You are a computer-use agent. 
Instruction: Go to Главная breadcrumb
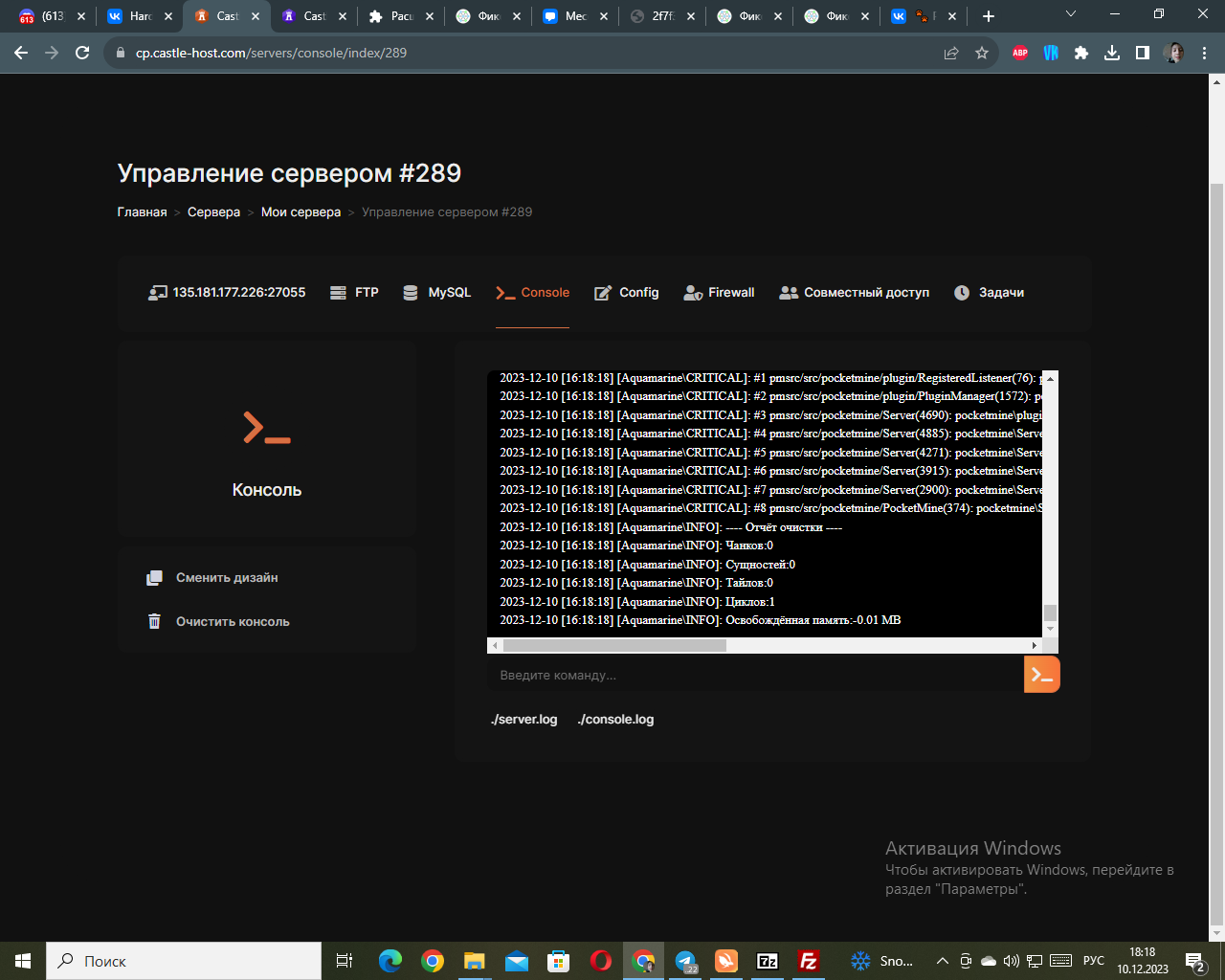point(142,212)
